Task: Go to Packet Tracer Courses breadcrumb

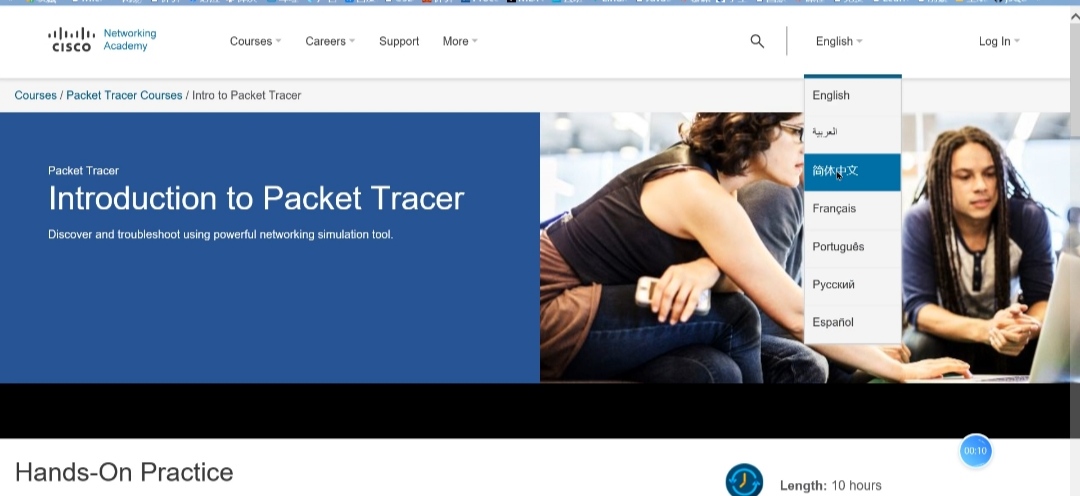Action: pos(124,95)
